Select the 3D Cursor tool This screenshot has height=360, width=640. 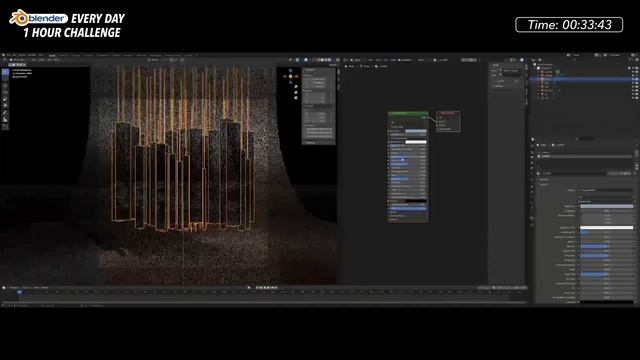[x=5, y=79]
